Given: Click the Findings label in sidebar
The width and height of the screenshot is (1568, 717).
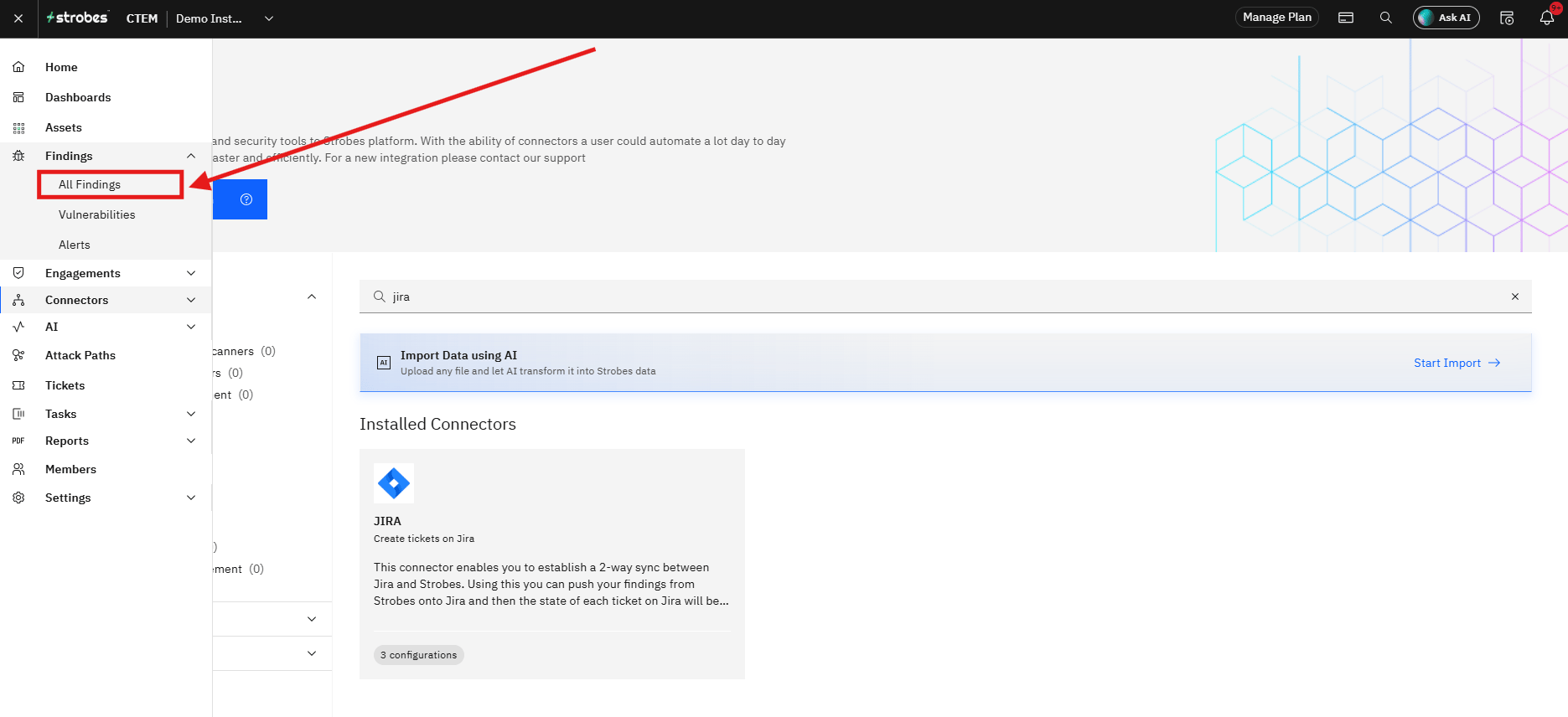Looking at the screenshot, I should (69, 156).
